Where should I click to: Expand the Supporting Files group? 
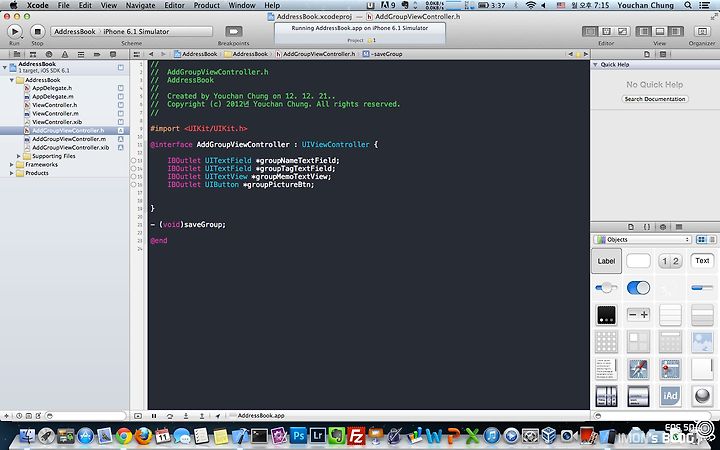[19, 156]
